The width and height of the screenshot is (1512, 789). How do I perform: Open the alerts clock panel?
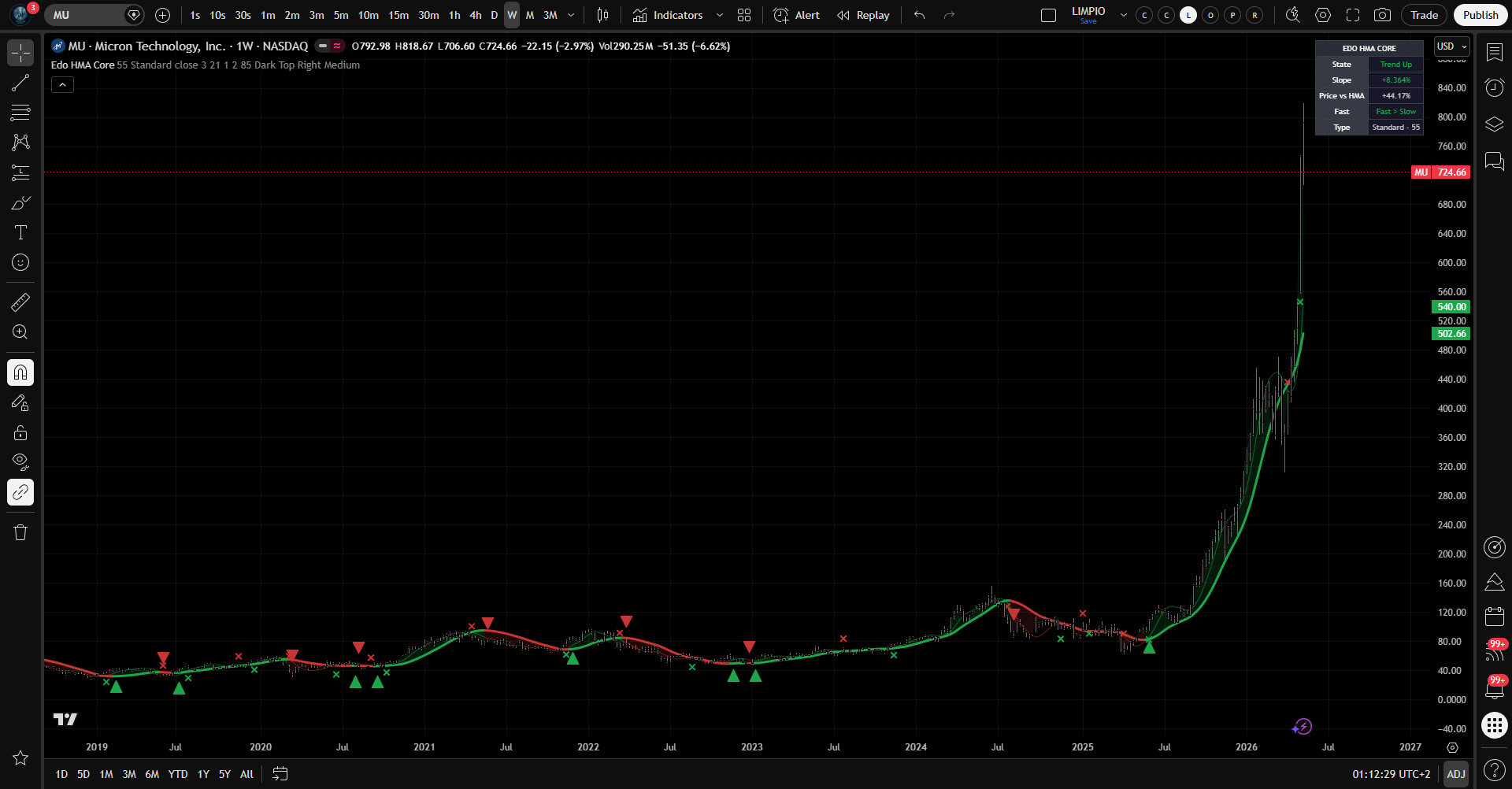click(x=1494, y=87)
